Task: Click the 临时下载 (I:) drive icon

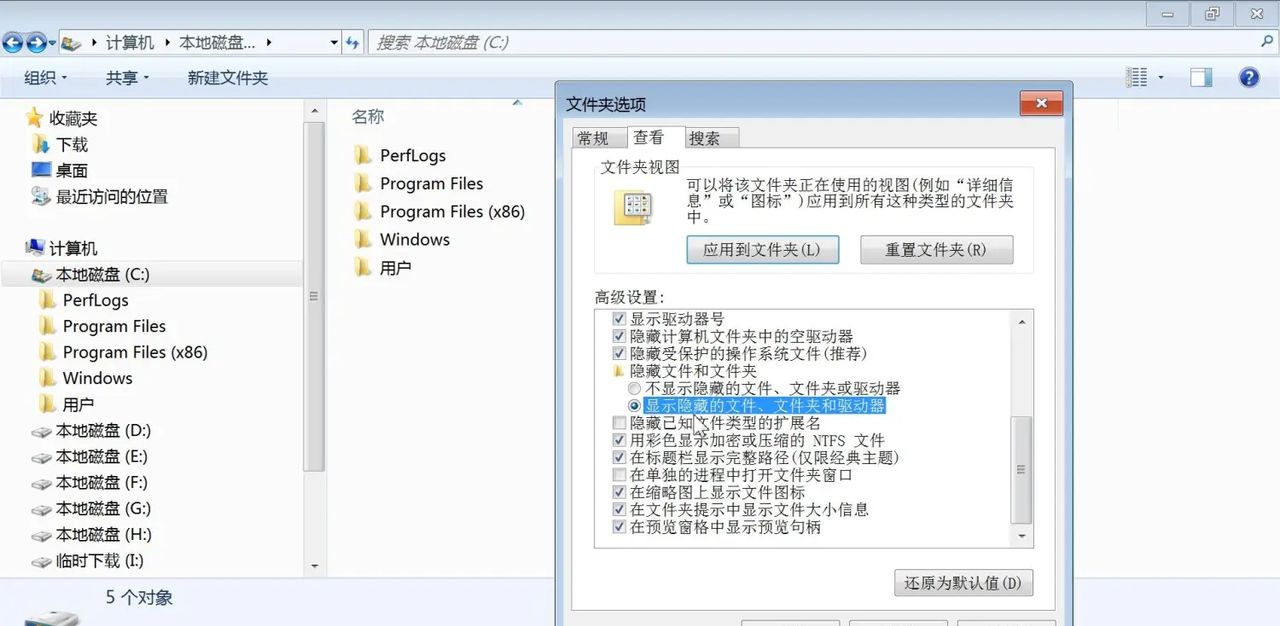Action: coord(41,561)
